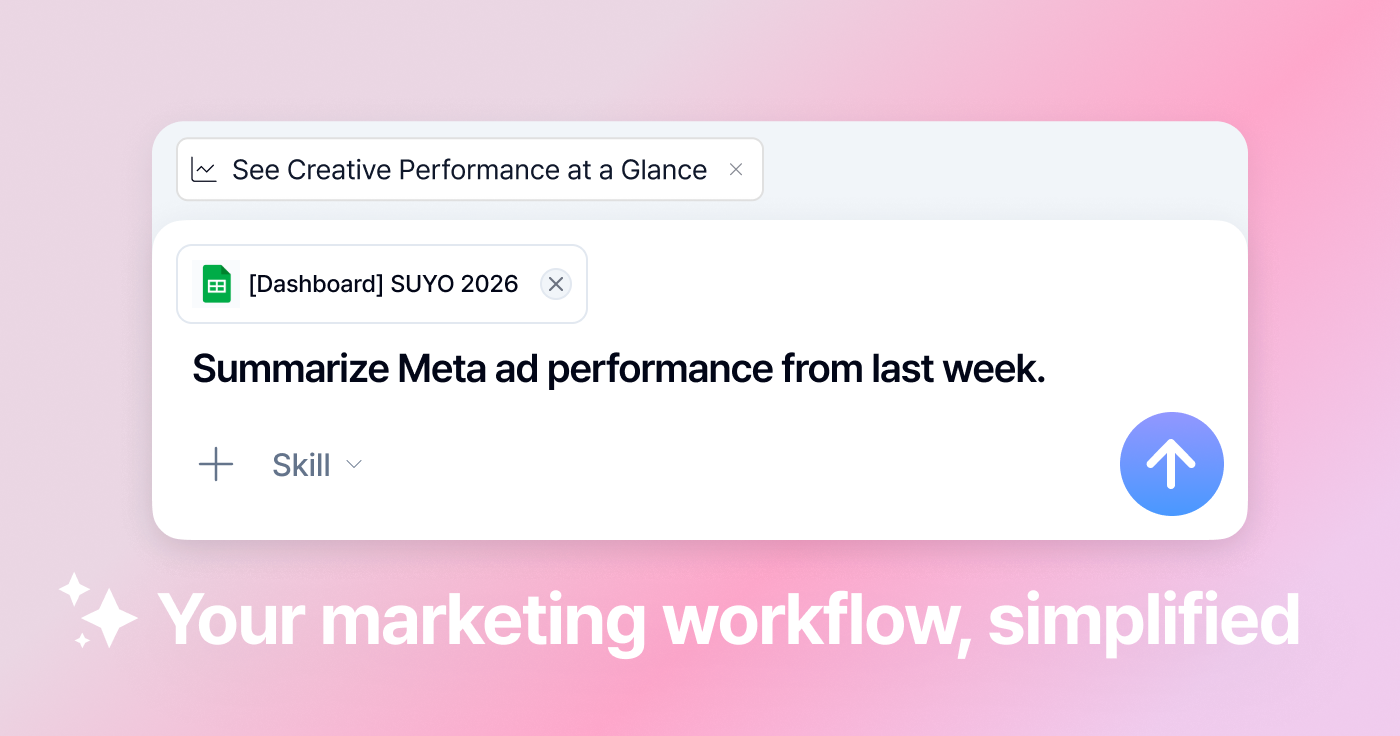Click the line chart icon in suggestion chip
This screenshot has height=736, width=1400.
point(204,170)
